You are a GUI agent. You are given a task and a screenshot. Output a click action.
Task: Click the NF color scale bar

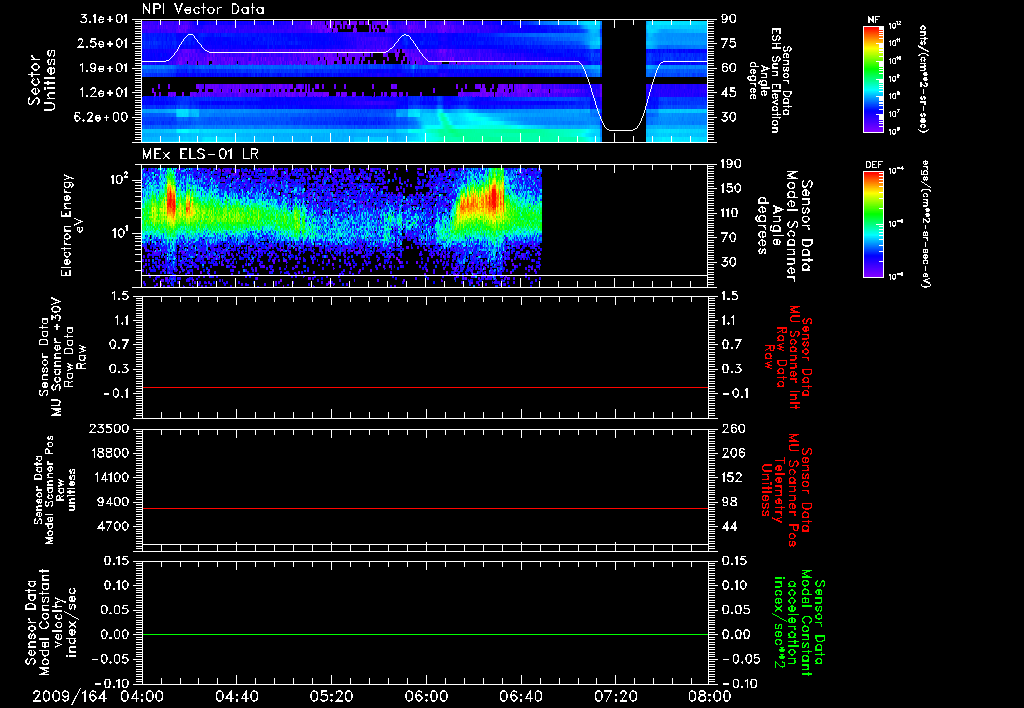pyautogui.click(x=873, y=78)
